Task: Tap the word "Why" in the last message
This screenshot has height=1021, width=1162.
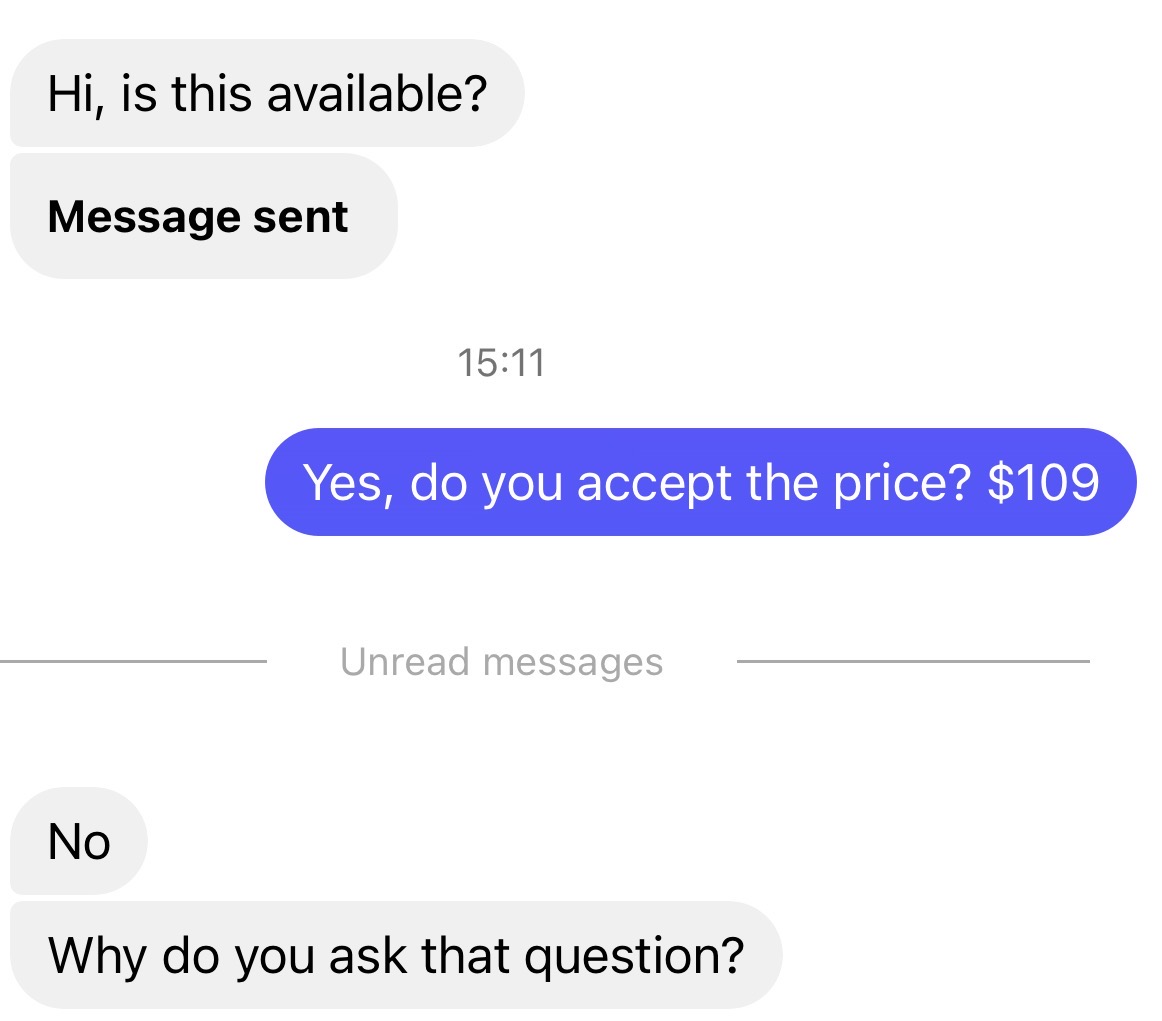Action: point(98,955)
